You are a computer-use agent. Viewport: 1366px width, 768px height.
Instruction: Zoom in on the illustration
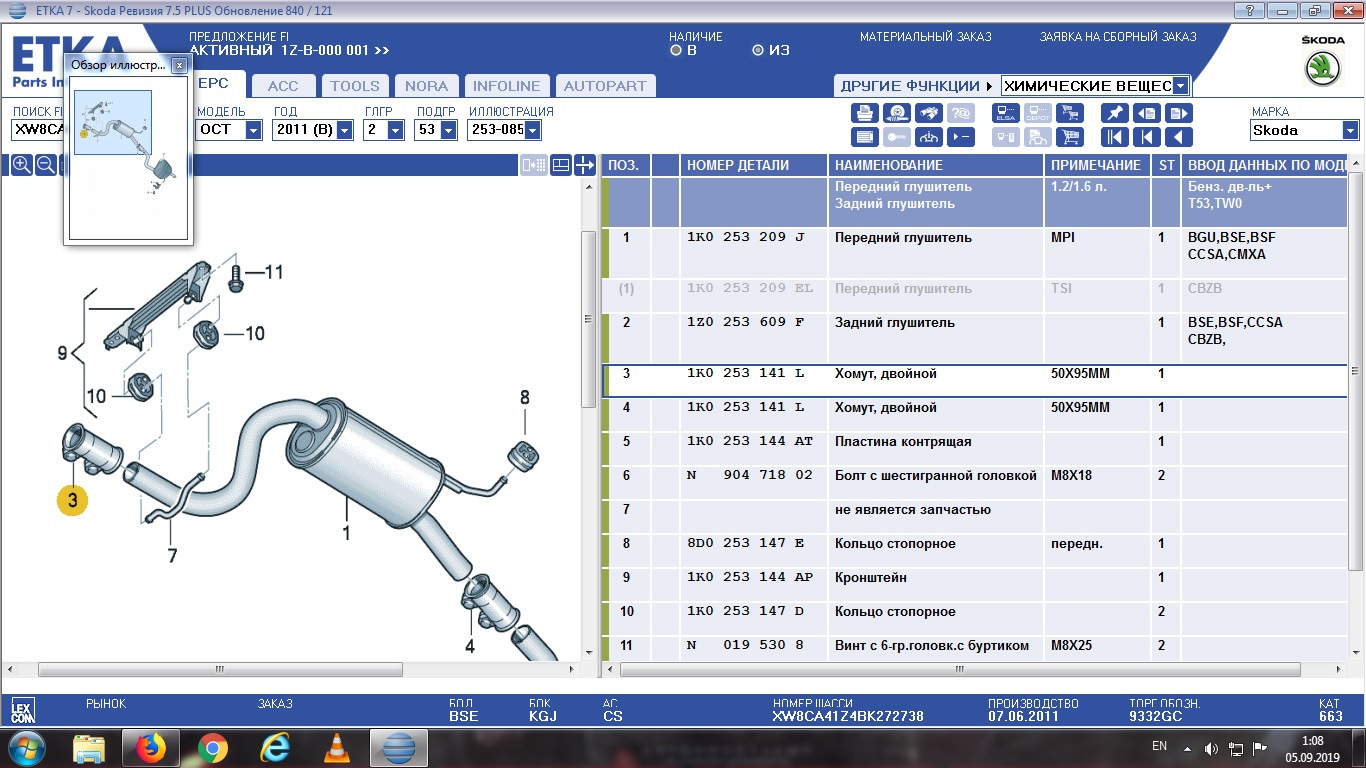[x=20, y=165]
